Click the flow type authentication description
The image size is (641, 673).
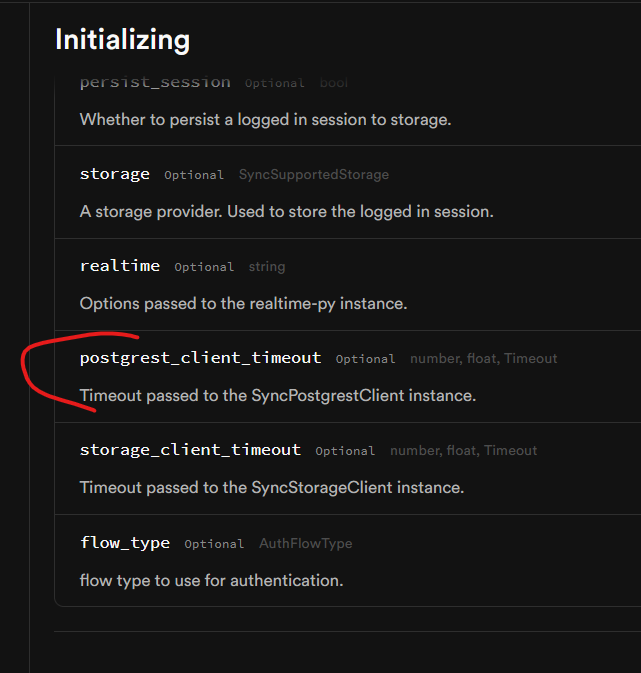click(211, 580)
